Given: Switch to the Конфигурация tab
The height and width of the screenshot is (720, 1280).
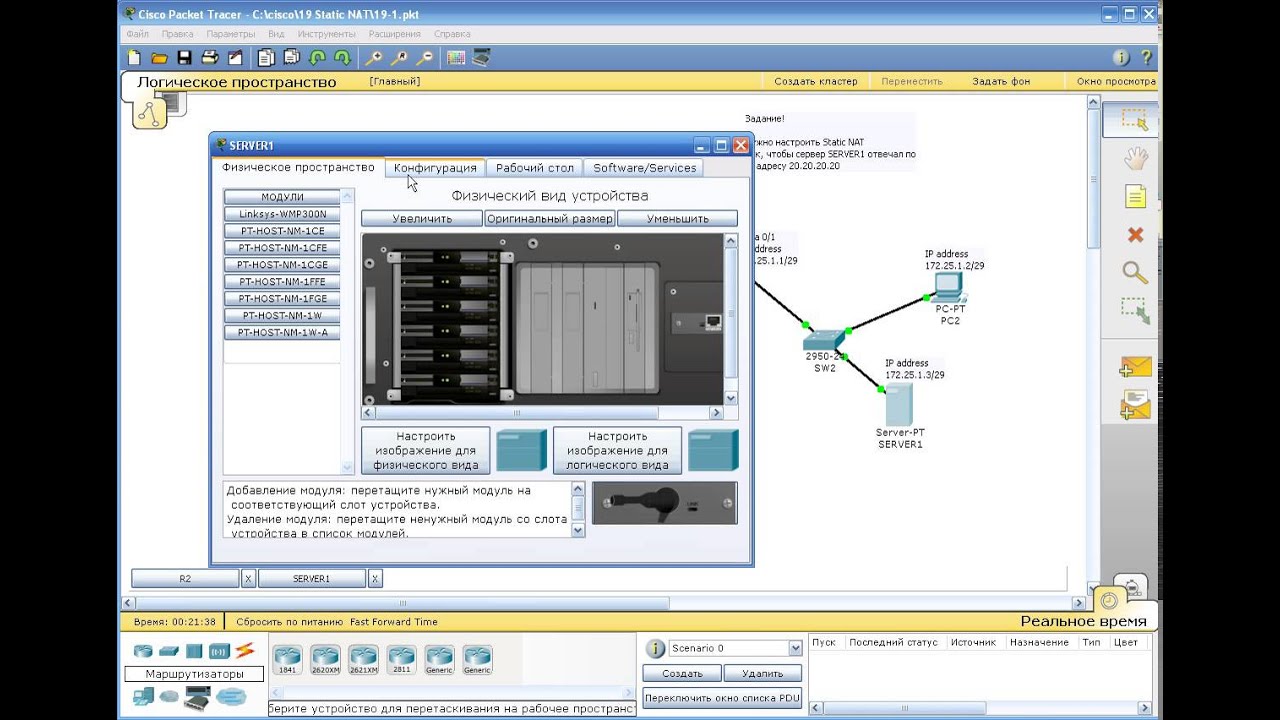Looking at the screenshot, I should 435,168.
